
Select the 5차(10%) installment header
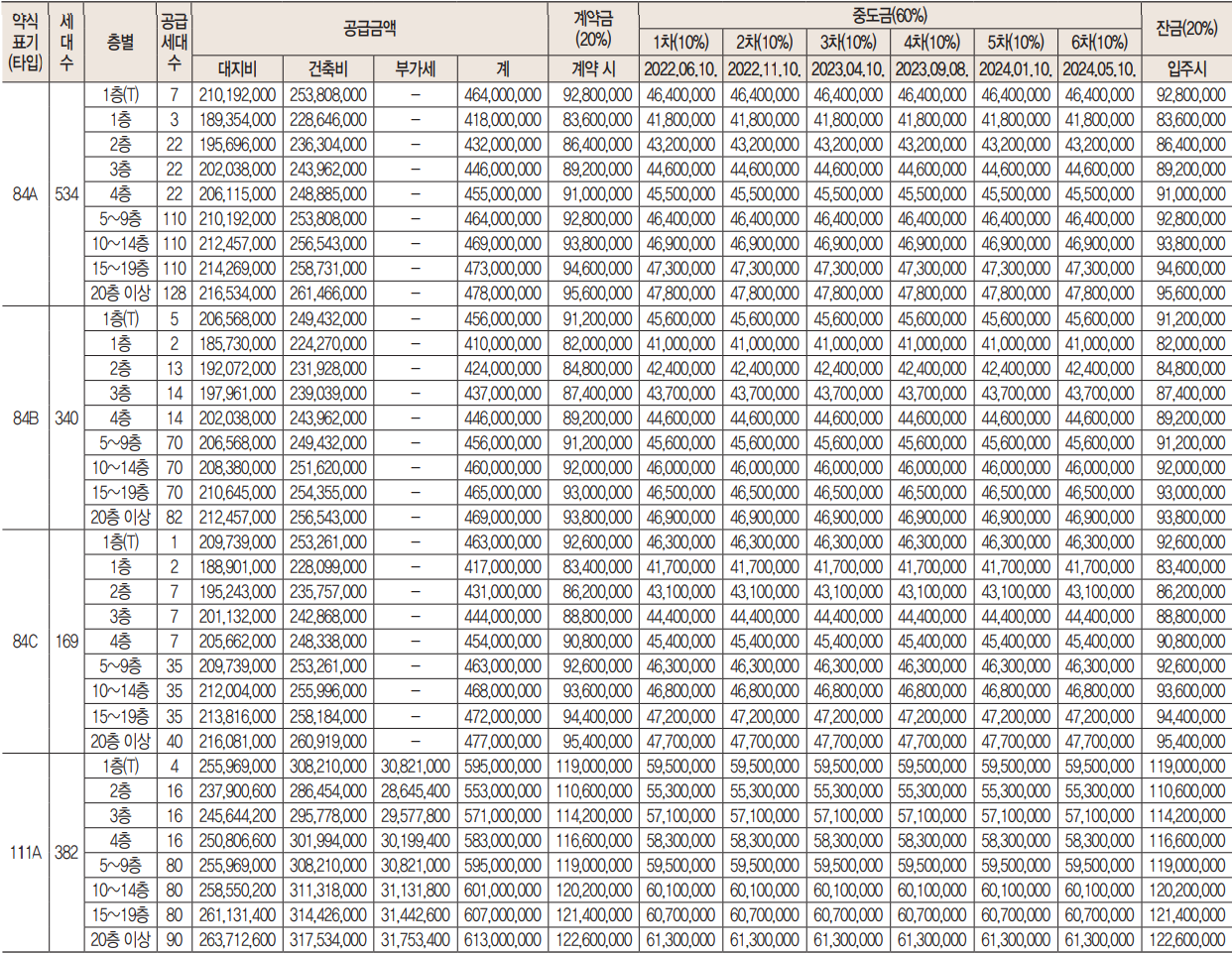(1015, 43)
